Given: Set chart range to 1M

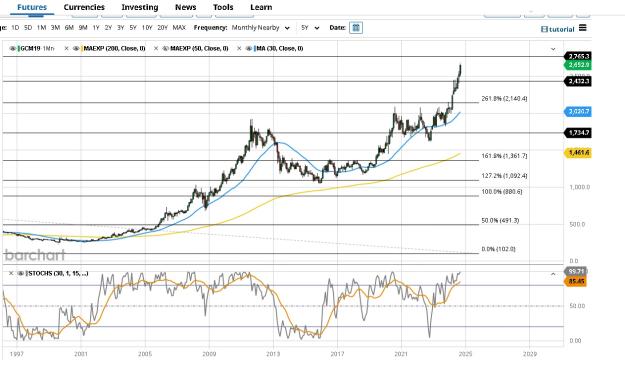Looking at the screenshot, I should 41,27.
